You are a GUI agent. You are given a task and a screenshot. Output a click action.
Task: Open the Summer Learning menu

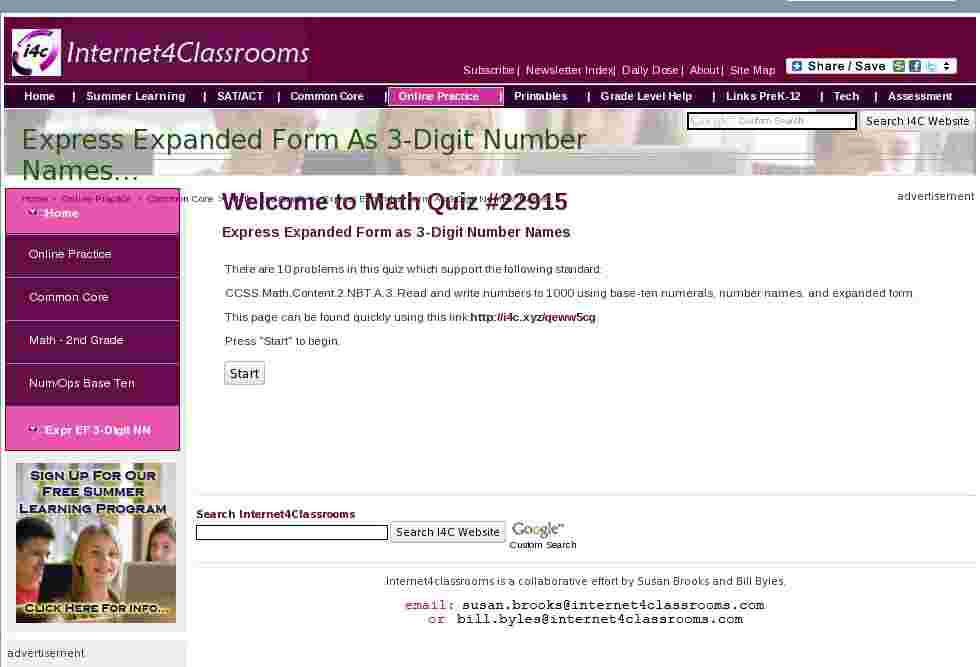[x=136, y=96]
